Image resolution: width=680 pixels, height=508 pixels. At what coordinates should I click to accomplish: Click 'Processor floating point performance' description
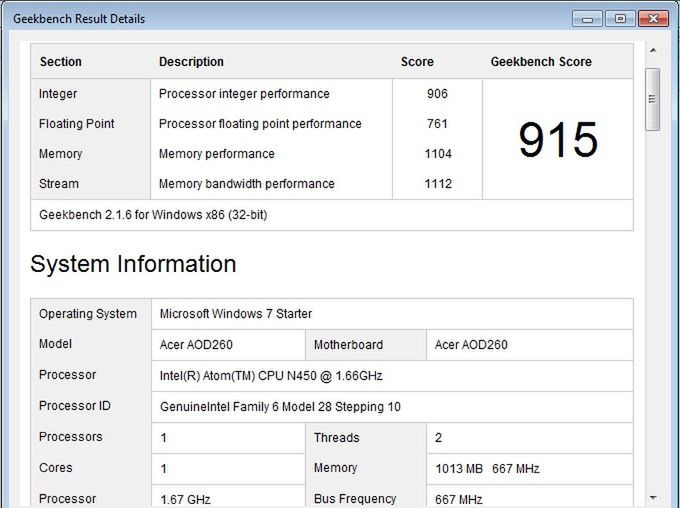260,124
